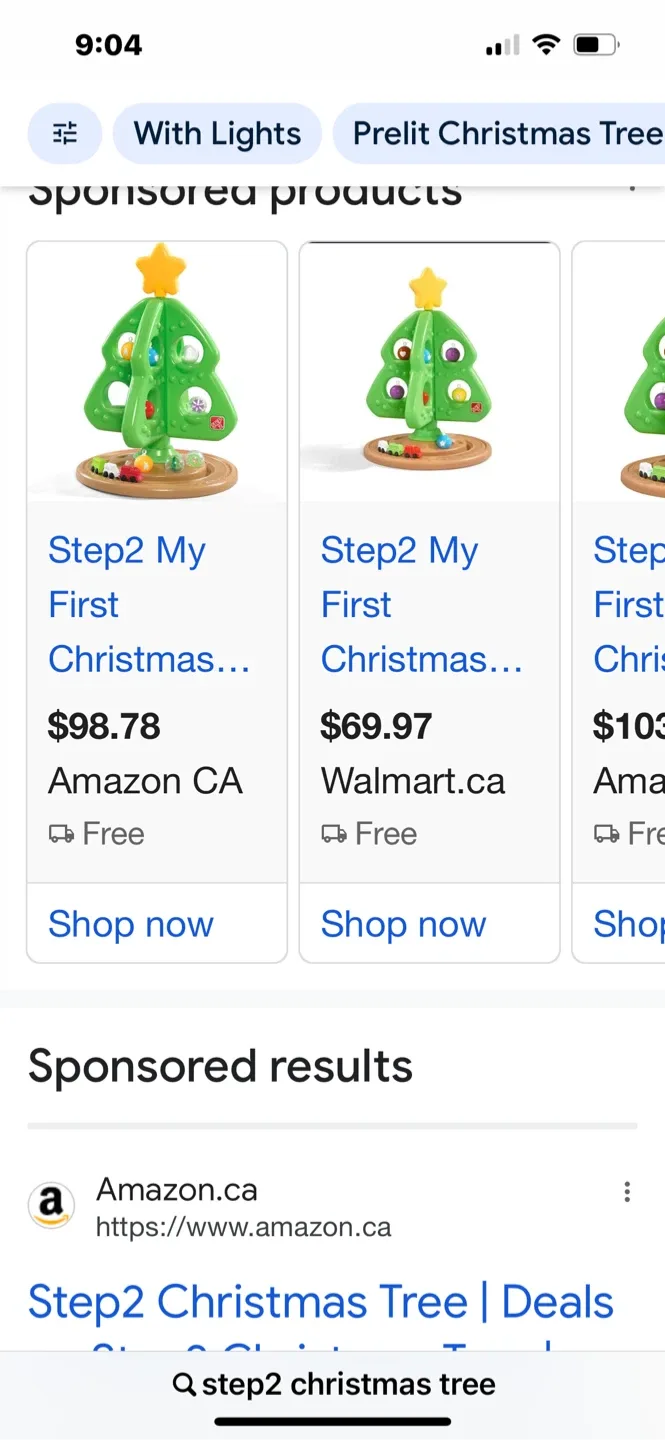665x1440 pixels.
Task: Toggle the Prelit Christmas Tree filter
Action: tap(500, 133)
